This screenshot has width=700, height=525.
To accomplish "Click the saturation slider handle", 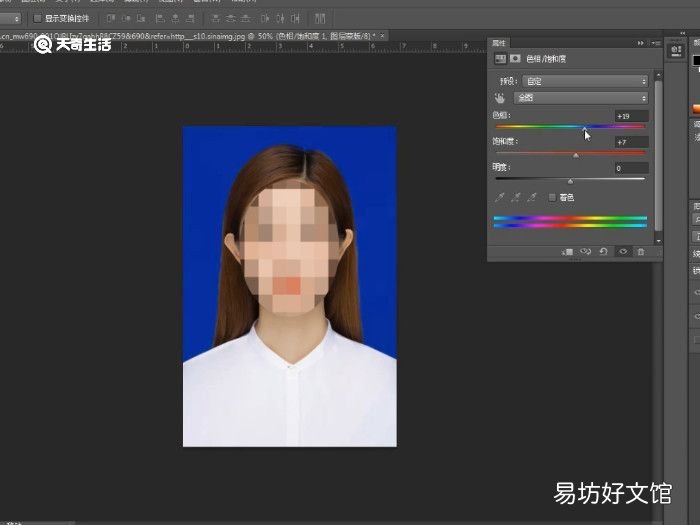I will click(576, 155).
